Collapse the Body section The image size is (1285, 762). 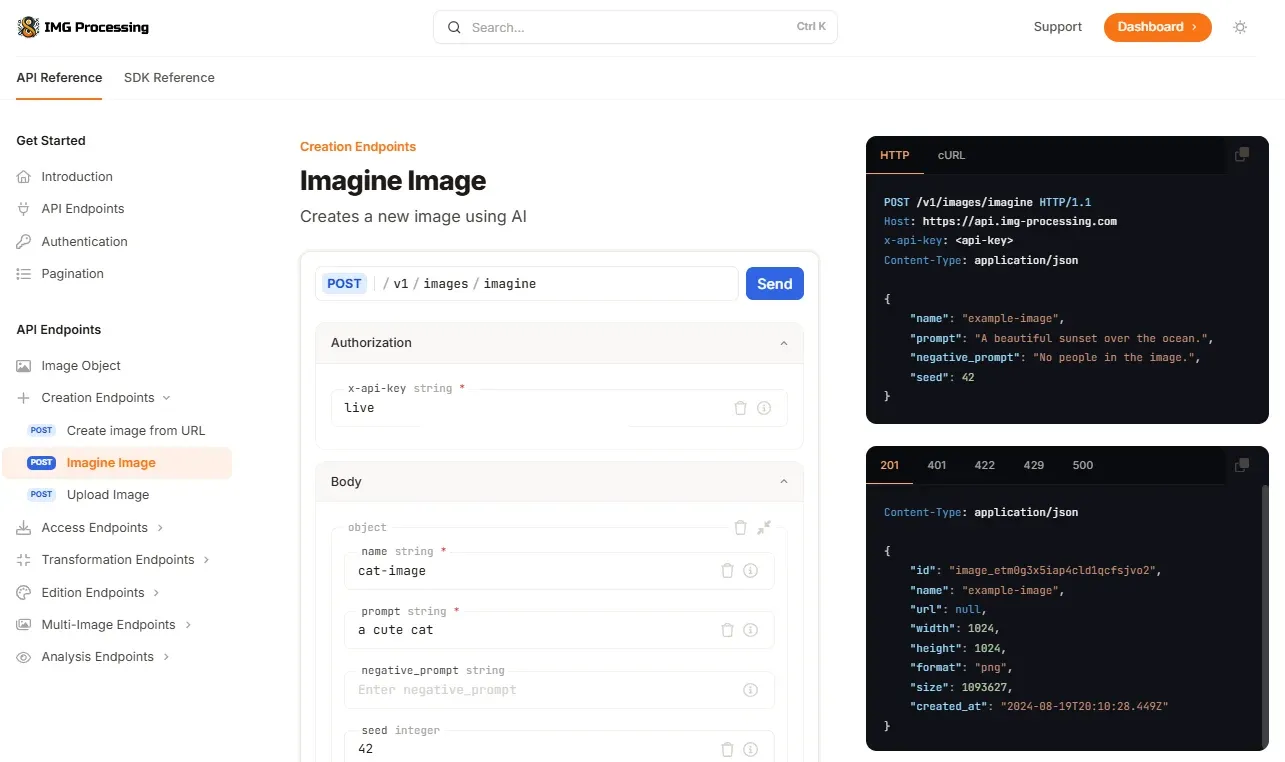783,482
